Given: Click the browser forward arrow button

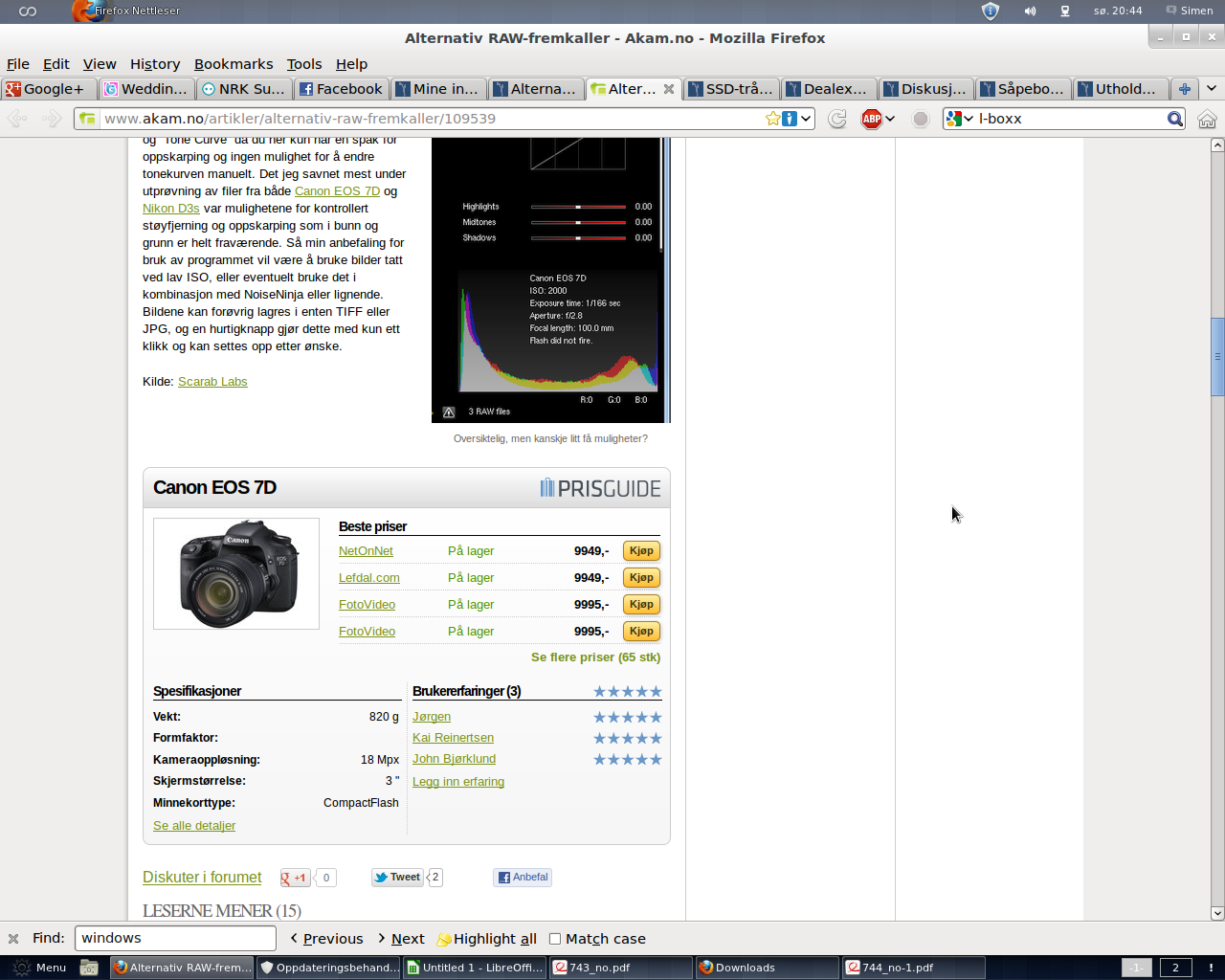Looking at the screenshot, I should 52,119.
